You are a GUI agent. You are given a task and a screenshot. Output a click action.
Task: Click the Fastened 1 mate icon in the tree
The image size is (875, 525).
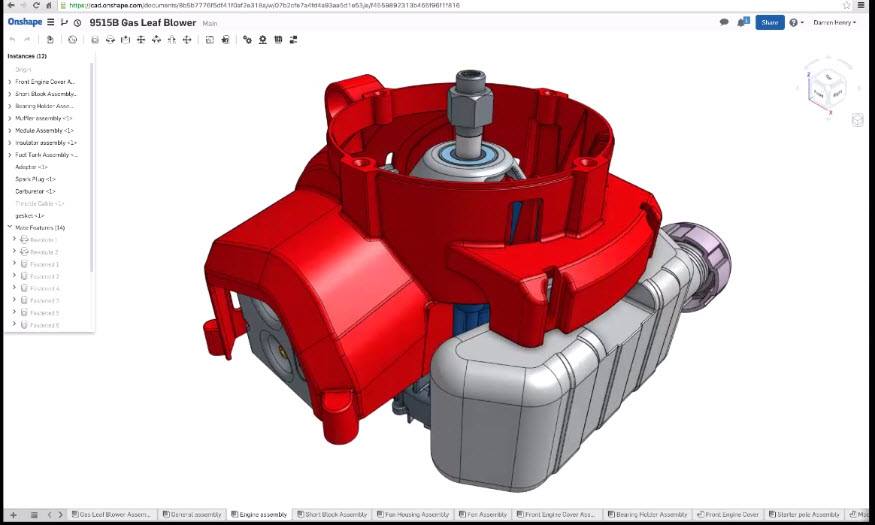[x=24, y=264]
